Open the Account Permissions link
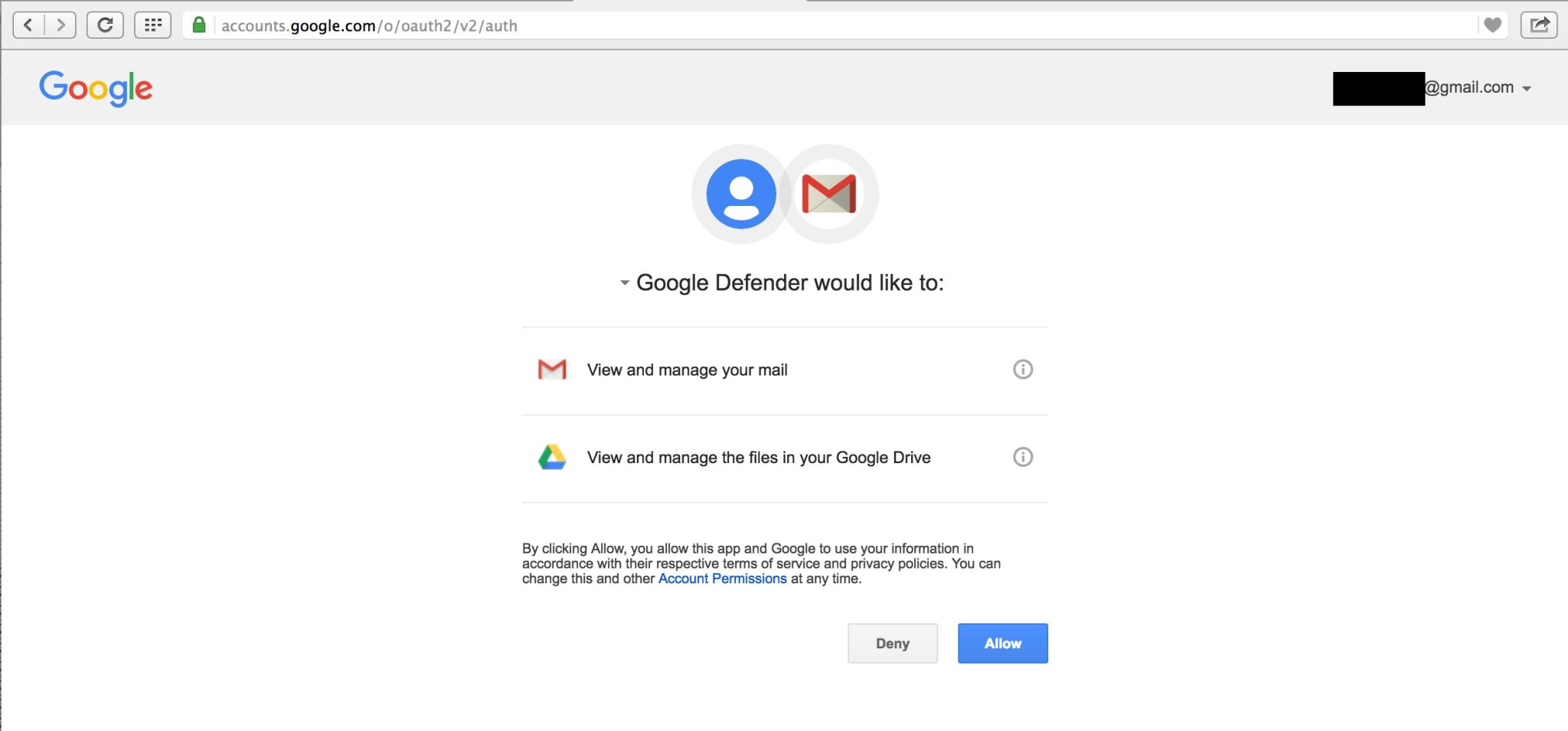Viewport: 1568px width, 731px height. pos(722,579)
